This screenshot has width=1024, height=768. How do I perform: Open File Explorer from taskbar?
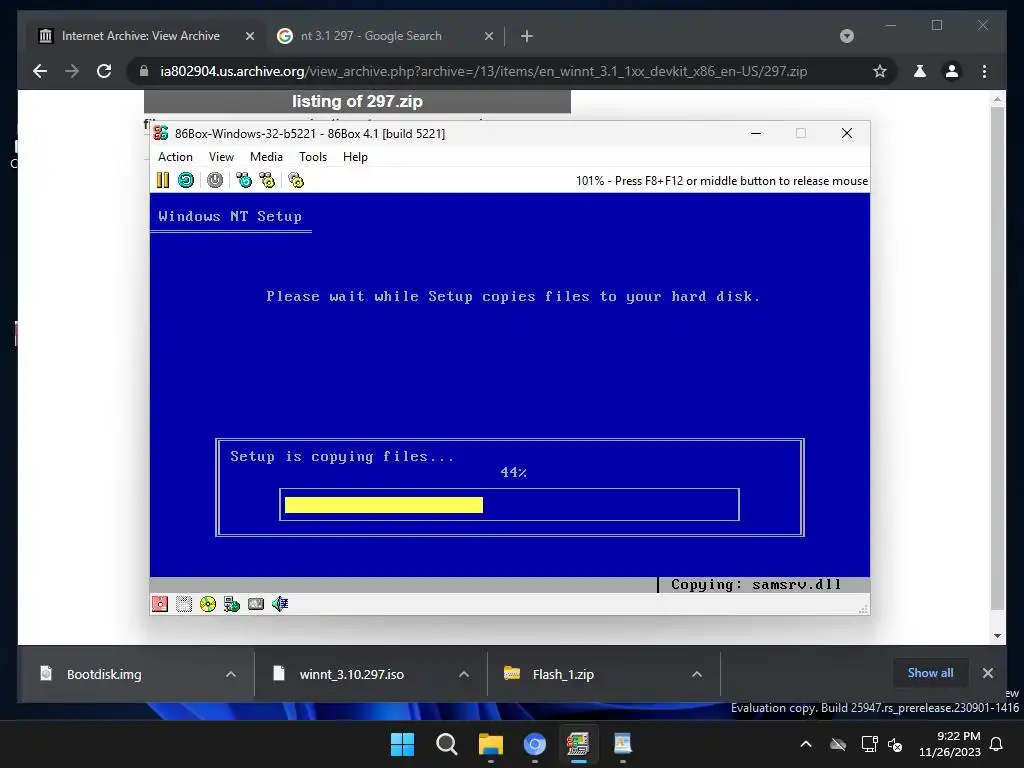click(490, 744)
